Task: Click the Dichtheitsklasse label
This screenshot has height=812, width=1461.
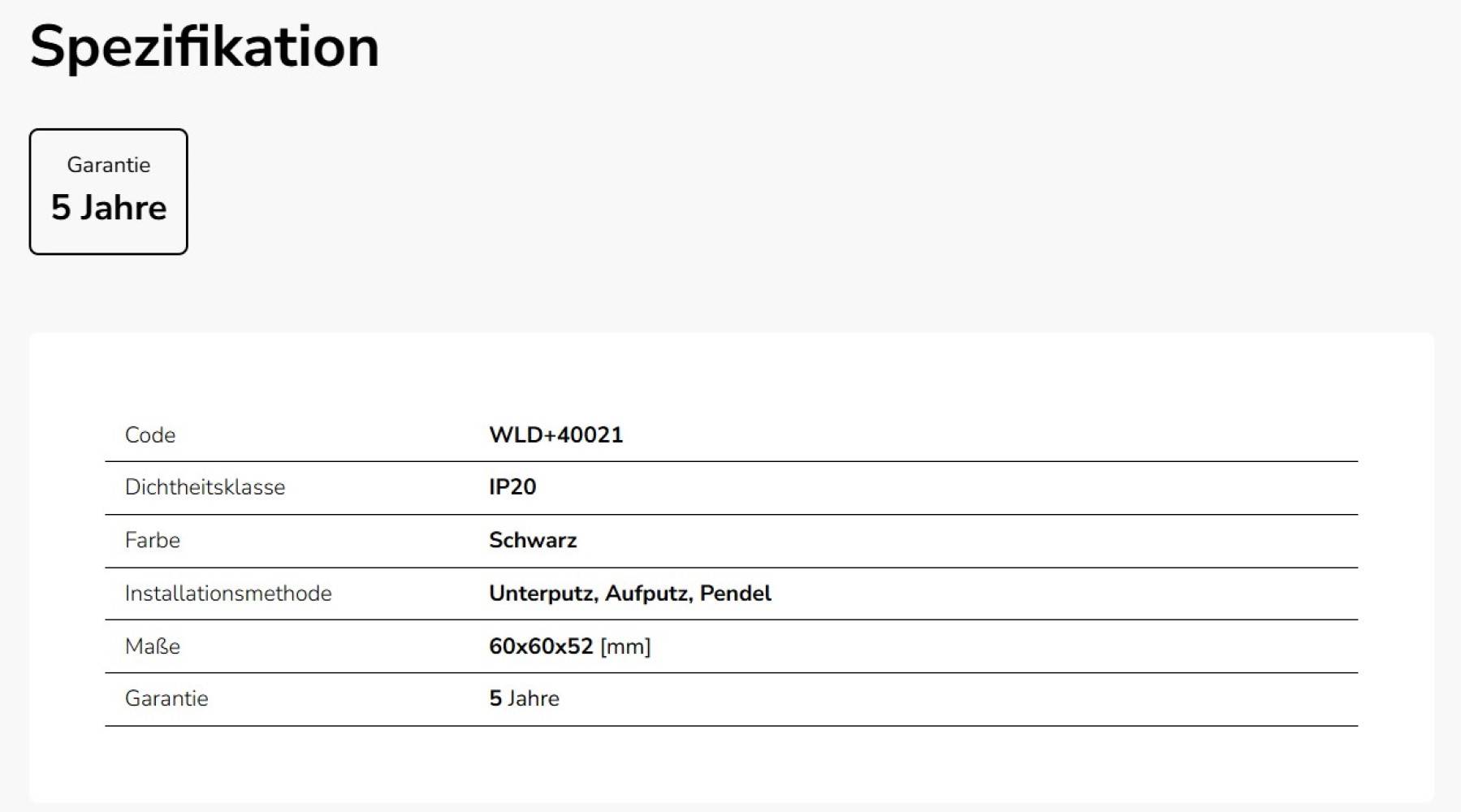Action: tap(205, 487)
